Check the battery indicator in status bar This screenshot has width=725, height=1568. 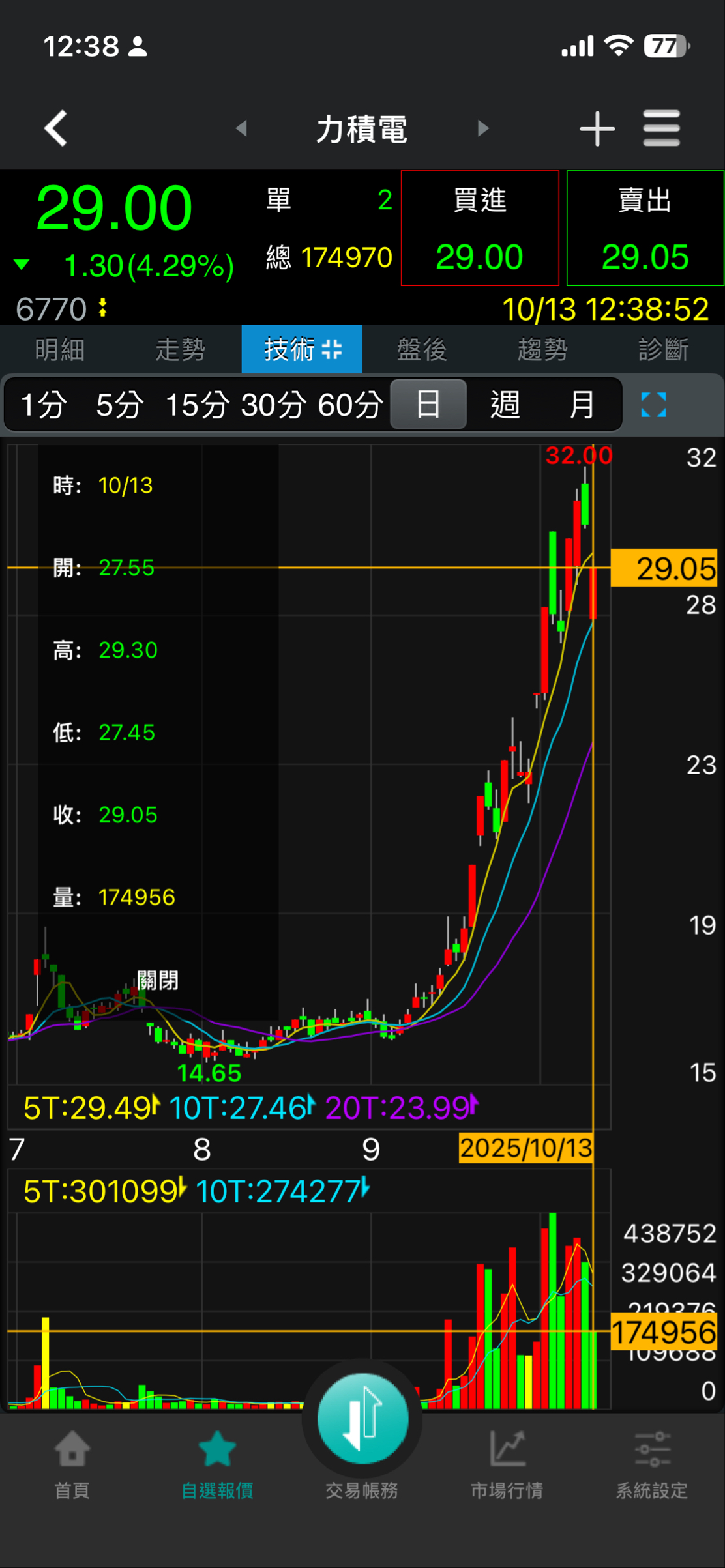pos(666,46)
